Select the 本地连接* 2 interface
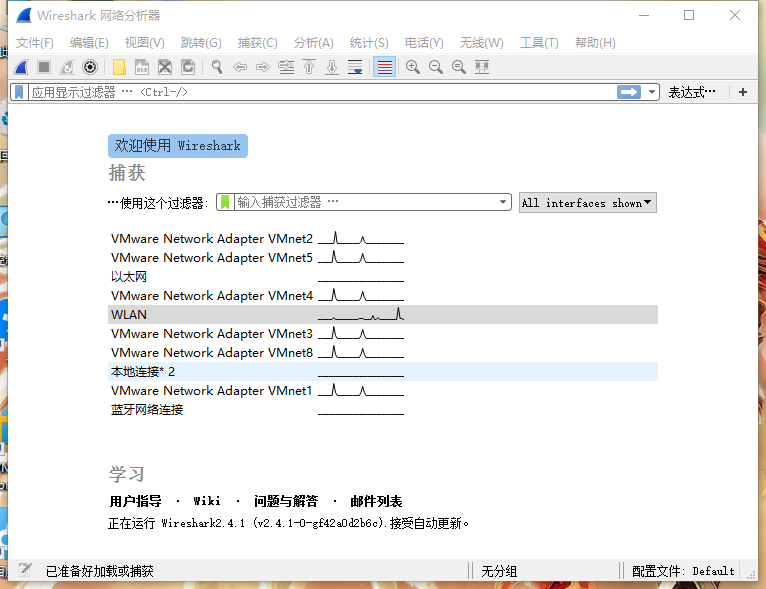 [383, 372]
